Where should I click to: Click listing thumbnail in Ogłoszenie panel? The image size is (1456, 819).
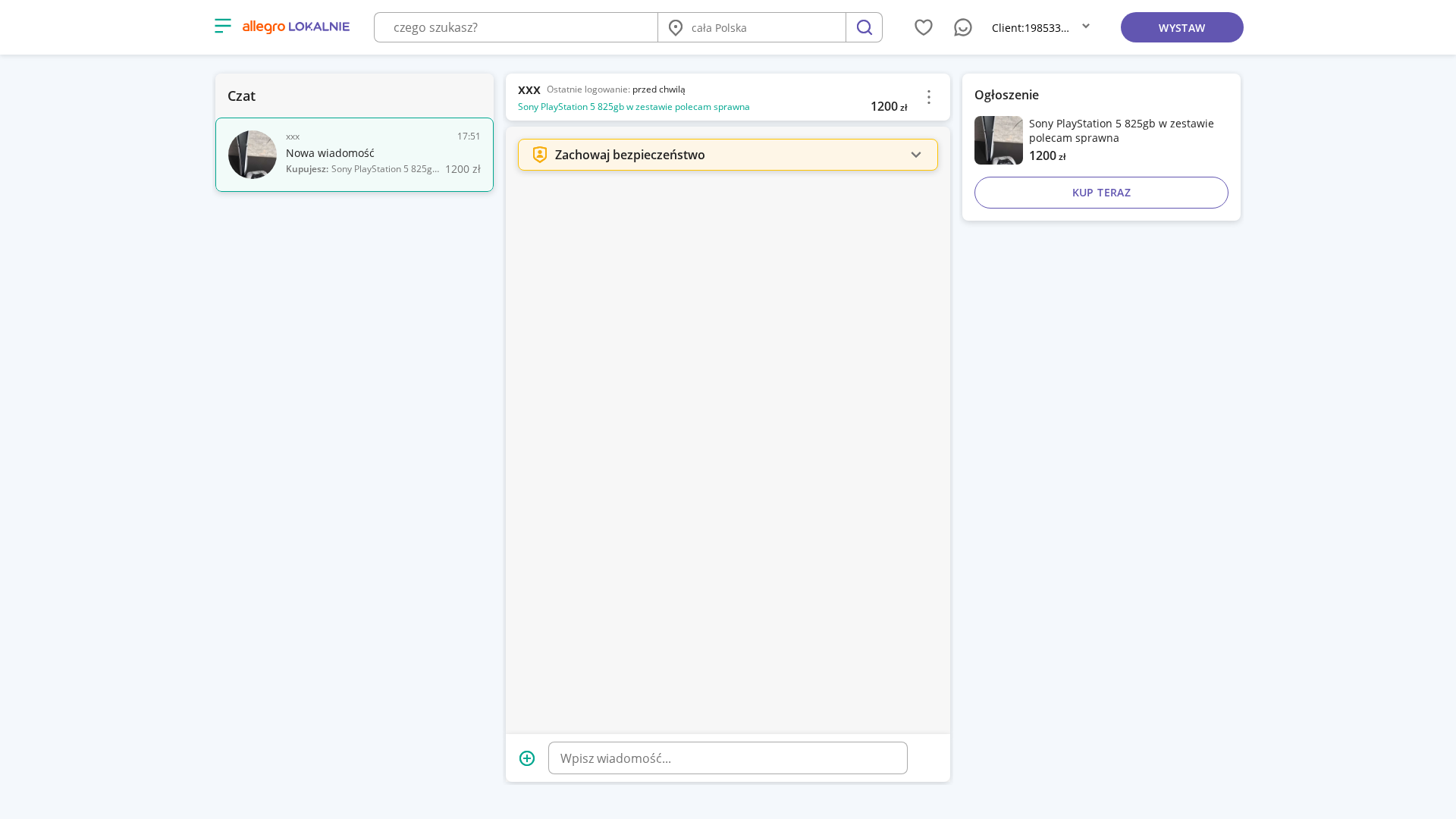[998, 140]
